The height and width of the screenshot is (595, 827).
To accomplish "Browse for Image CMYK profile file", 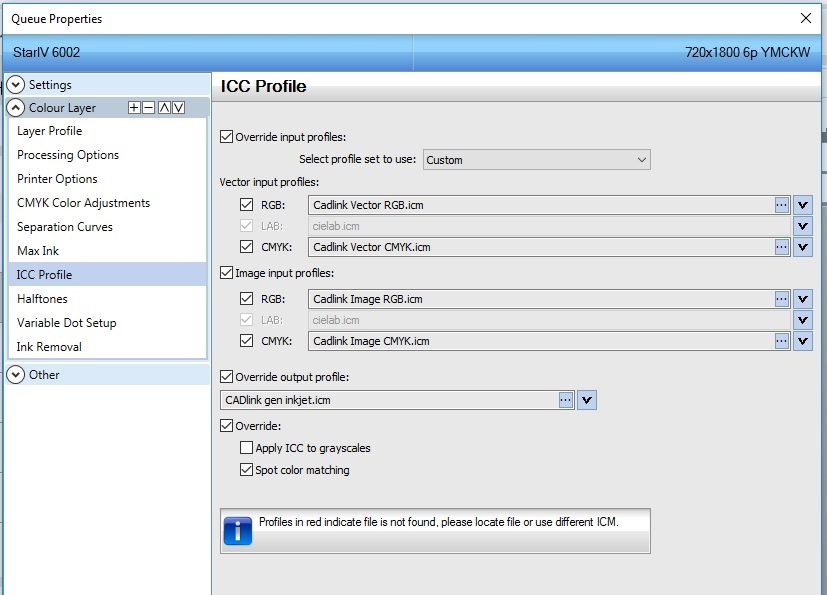I will click(x=782, y=341).
